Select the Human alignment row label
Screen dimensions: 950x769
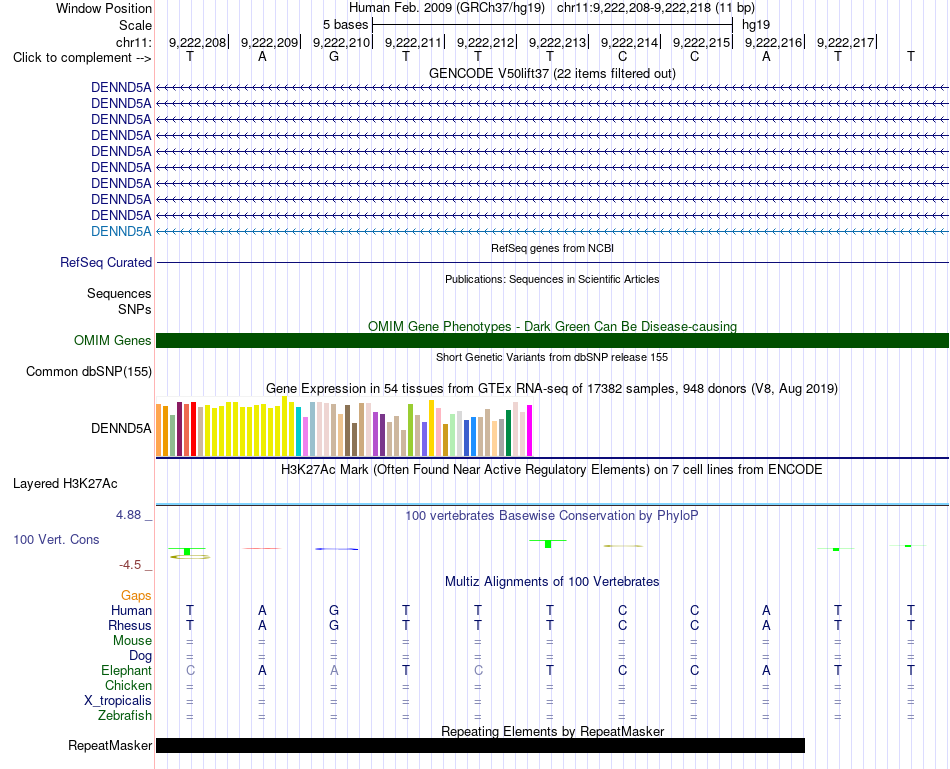click(131, 610)
